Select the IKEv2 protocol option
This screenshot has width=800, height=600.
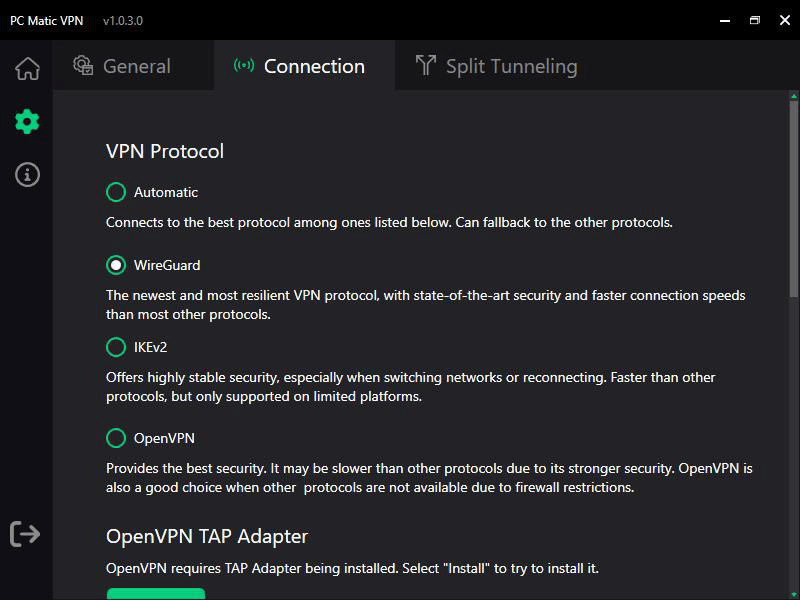115,347
